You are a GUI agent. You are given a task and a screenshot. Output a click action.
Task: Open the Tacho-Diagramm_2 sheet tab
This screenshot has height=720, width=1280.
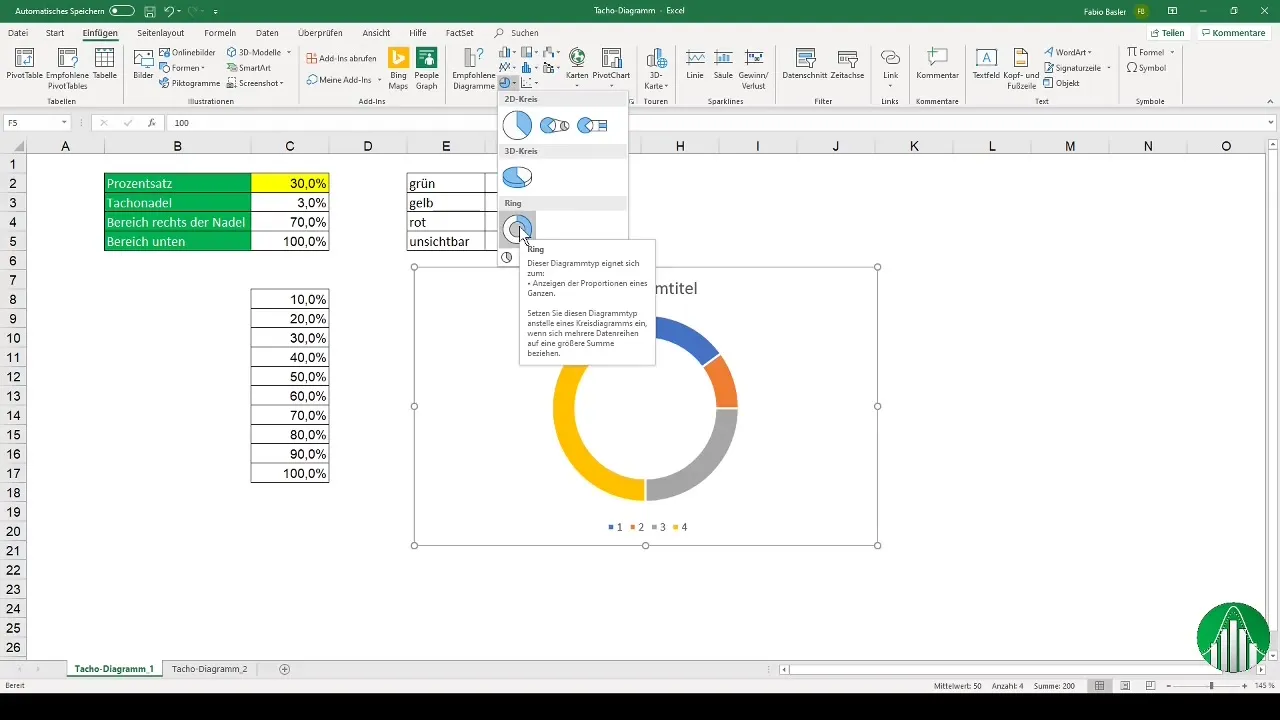click(x=209, y=668)
